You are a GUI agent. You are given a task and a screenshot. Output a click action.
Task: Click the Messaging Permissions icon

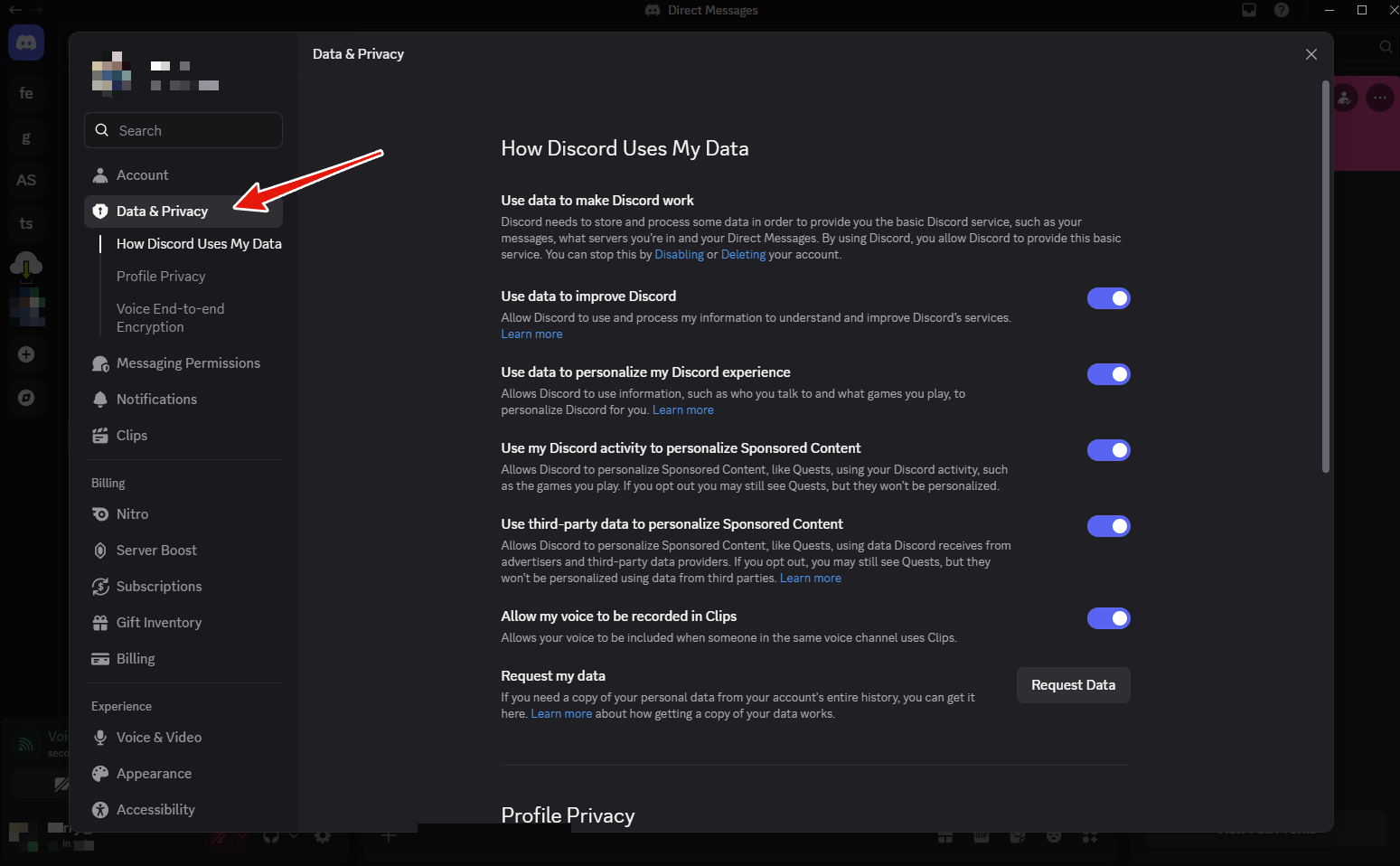[100, 363]
